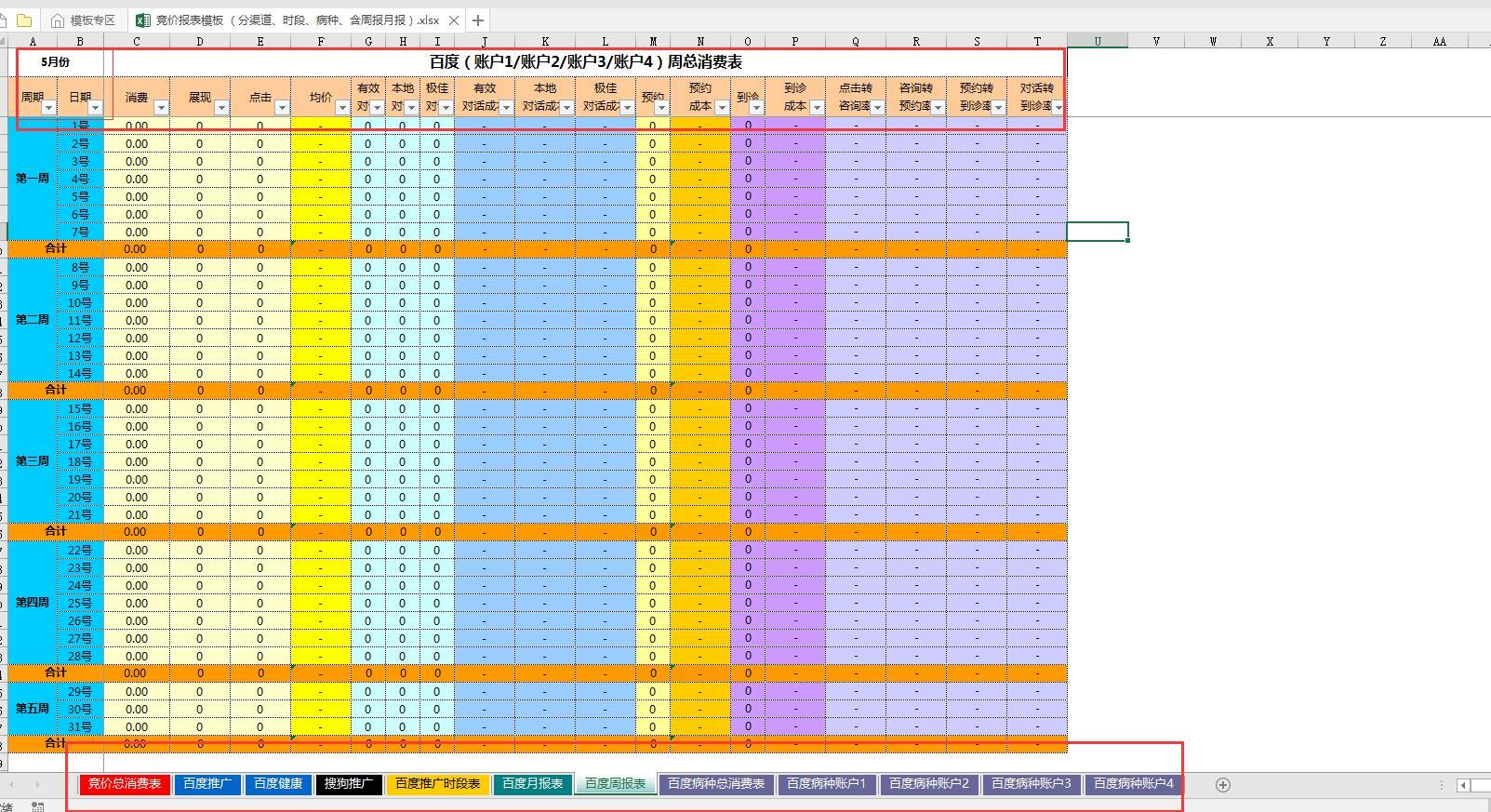Select the 第四周 merged cell
The width and height of the screenshot is (1491, 812).
coord(33,603)
